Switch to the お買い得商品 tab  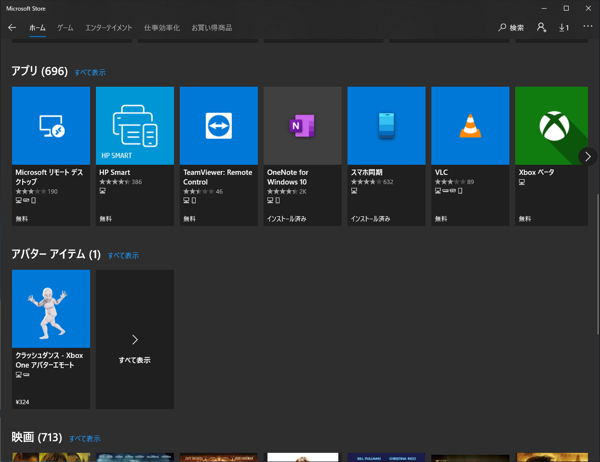pos(212,28)
